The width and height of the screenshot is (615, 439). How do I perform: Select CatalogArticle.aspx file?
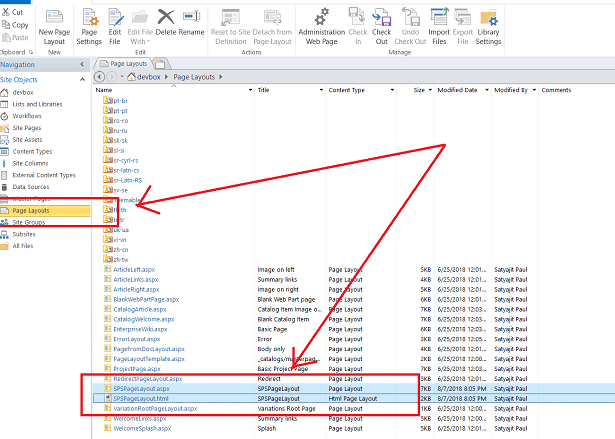click(x=140, y=310)
